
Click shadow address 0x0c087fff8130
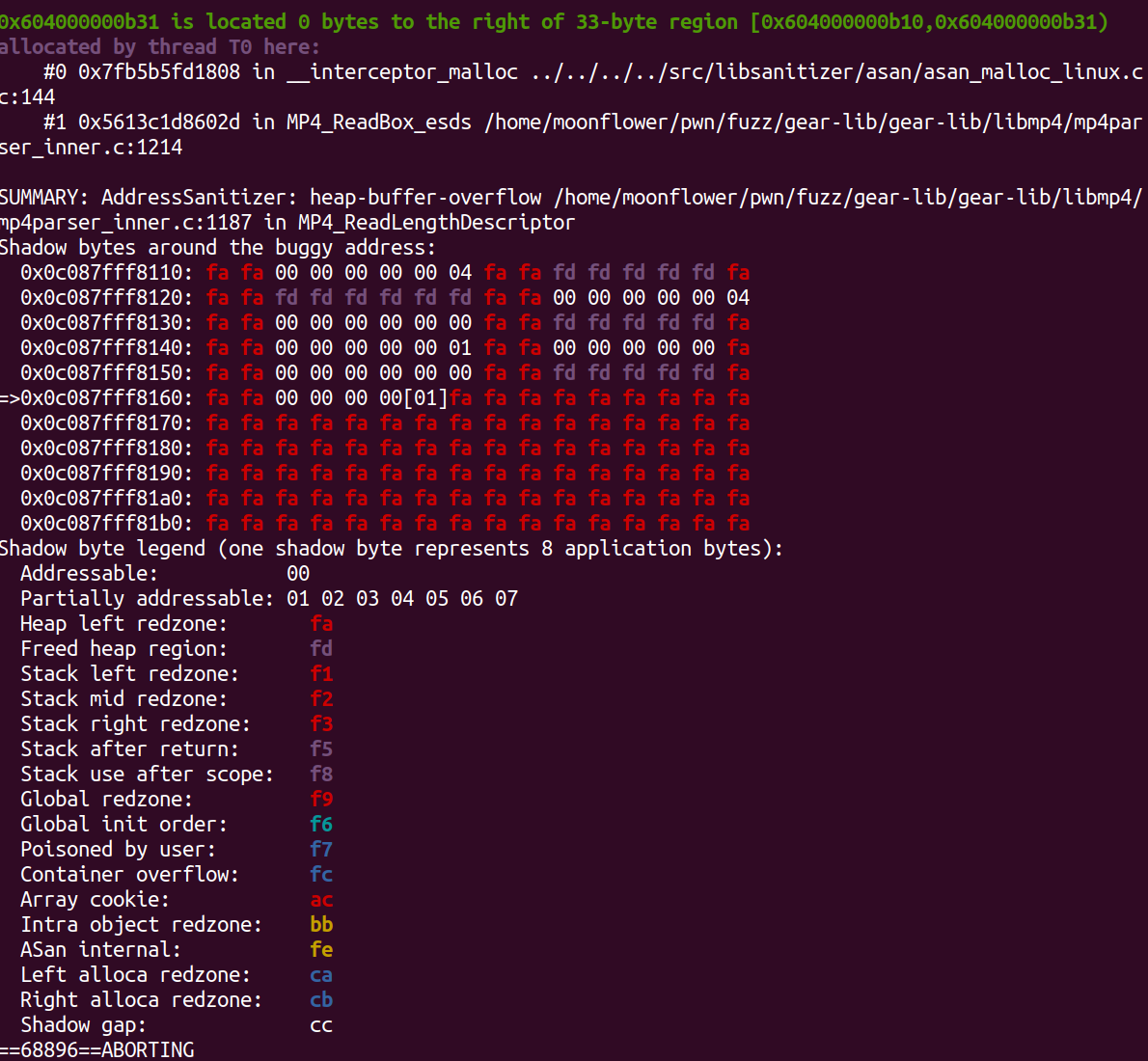pyautogui.click(x=107, y=323)
